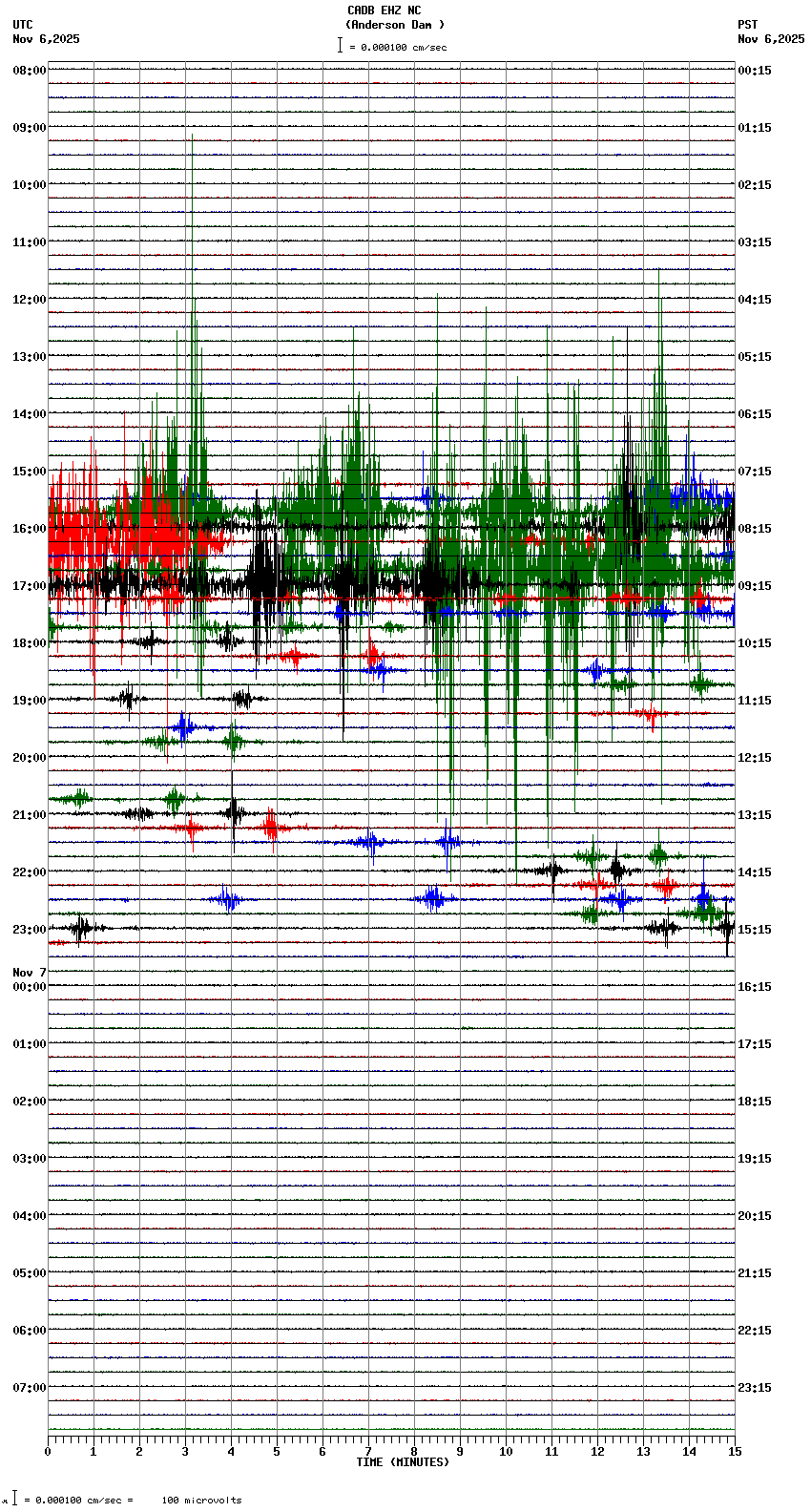
Task: Click the '(Anderson Dam )' subtitle
Action: (395, 25)
